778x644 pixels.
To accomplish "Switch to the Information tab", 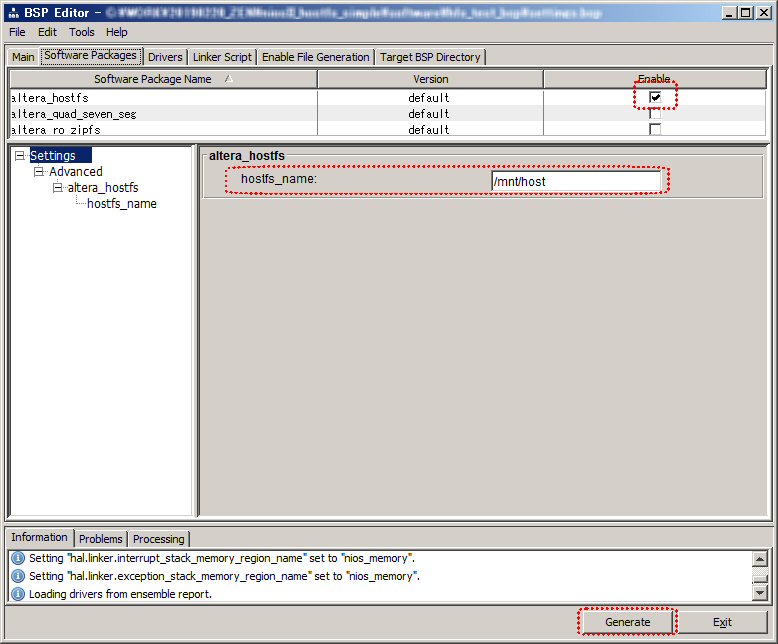I will click(x=39, y=537).
